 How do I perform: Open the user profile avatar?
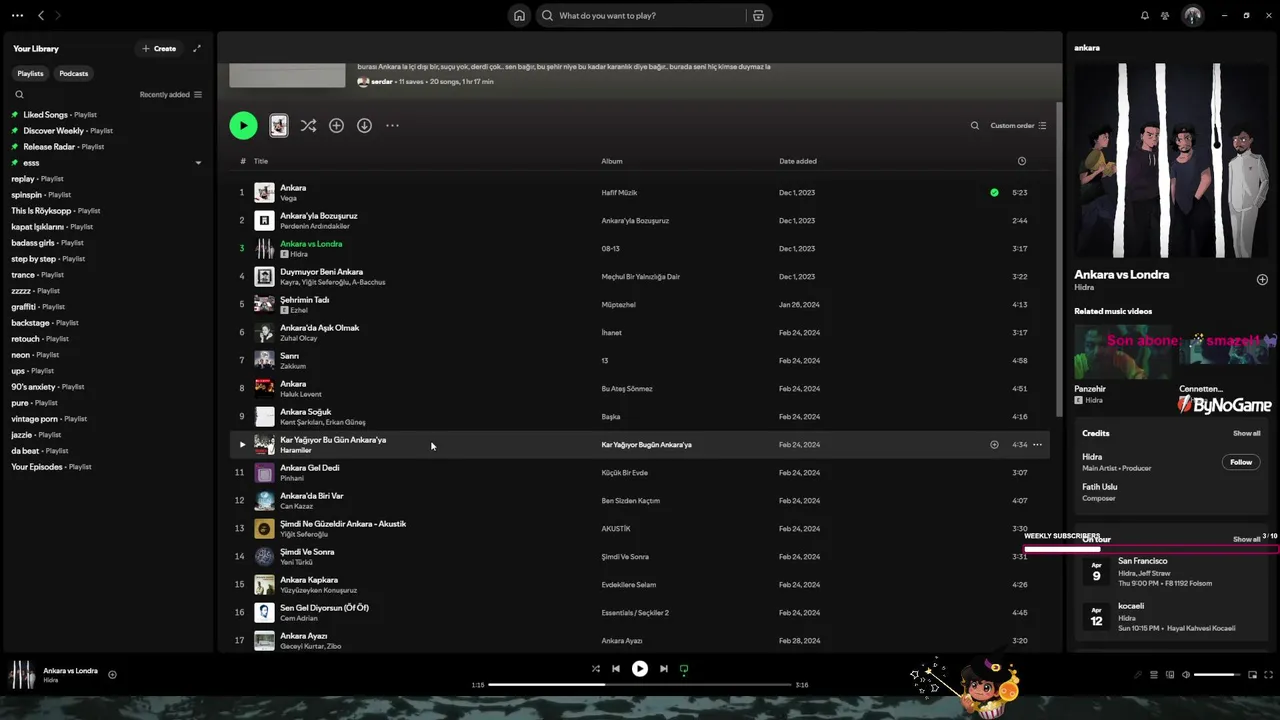point(1192,15)
